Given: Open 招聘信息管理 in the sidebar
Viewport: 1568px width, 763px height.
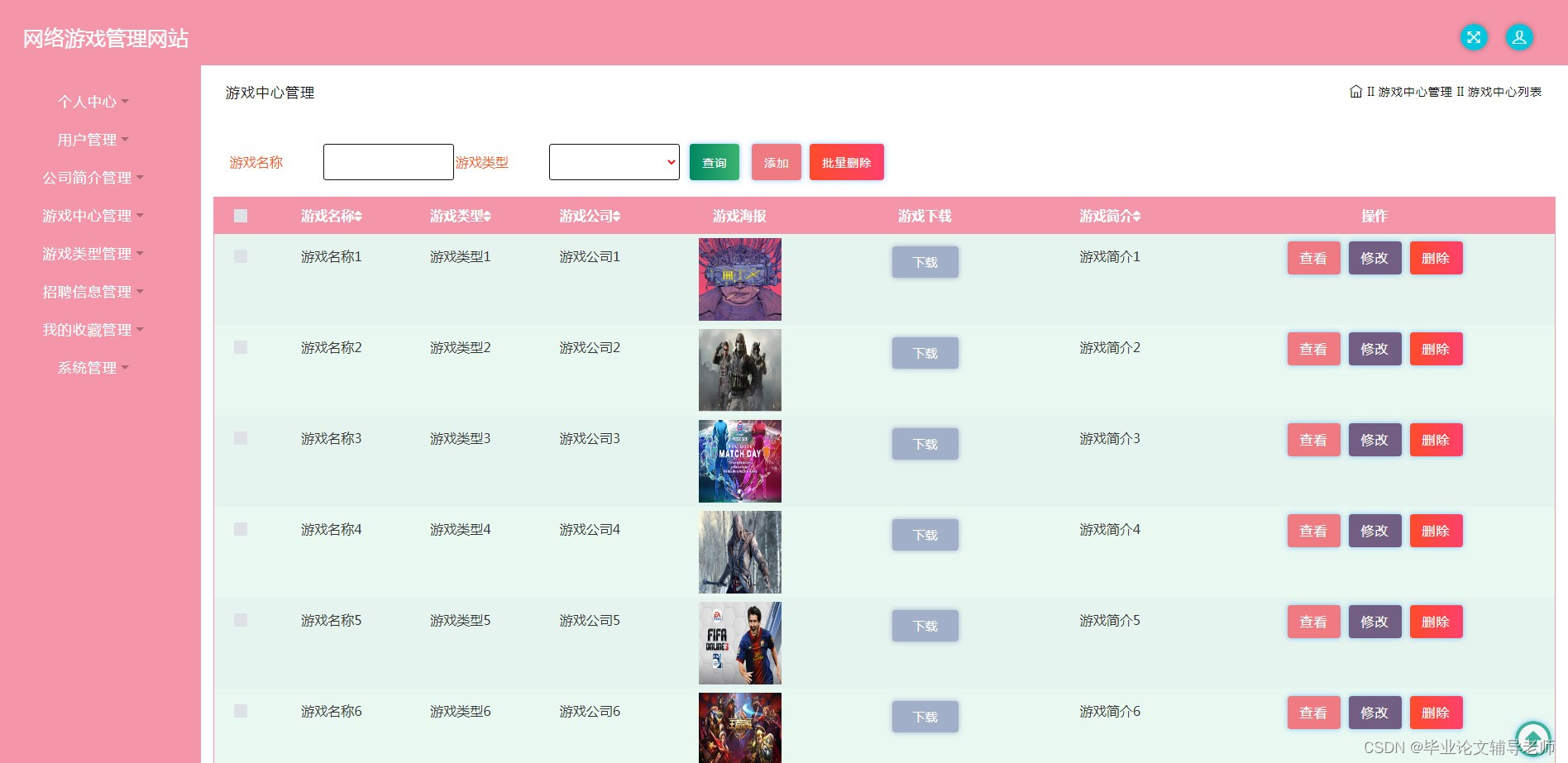Looking at the screenshot, I should [93, 292].
